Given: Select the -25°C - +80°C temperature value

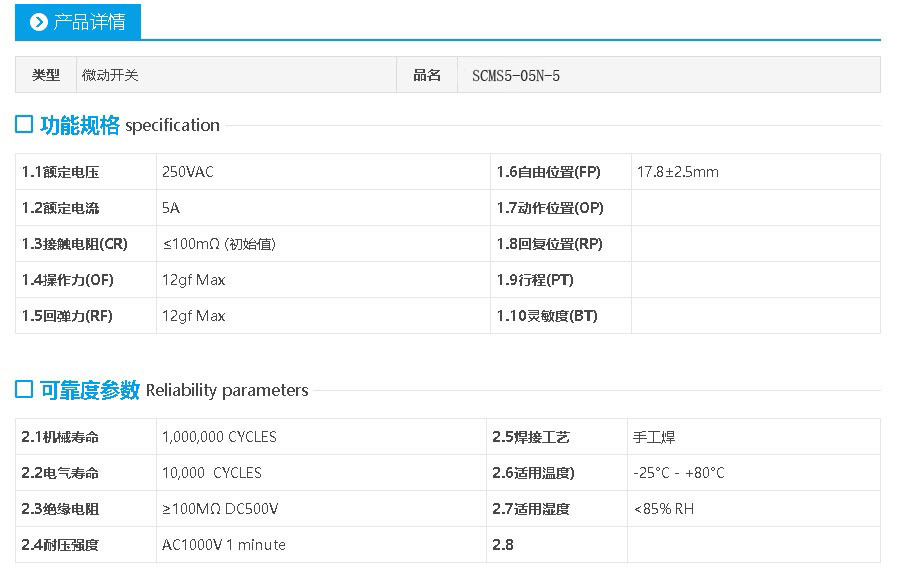Looking at the screenshot, I should tap(679, 473).
